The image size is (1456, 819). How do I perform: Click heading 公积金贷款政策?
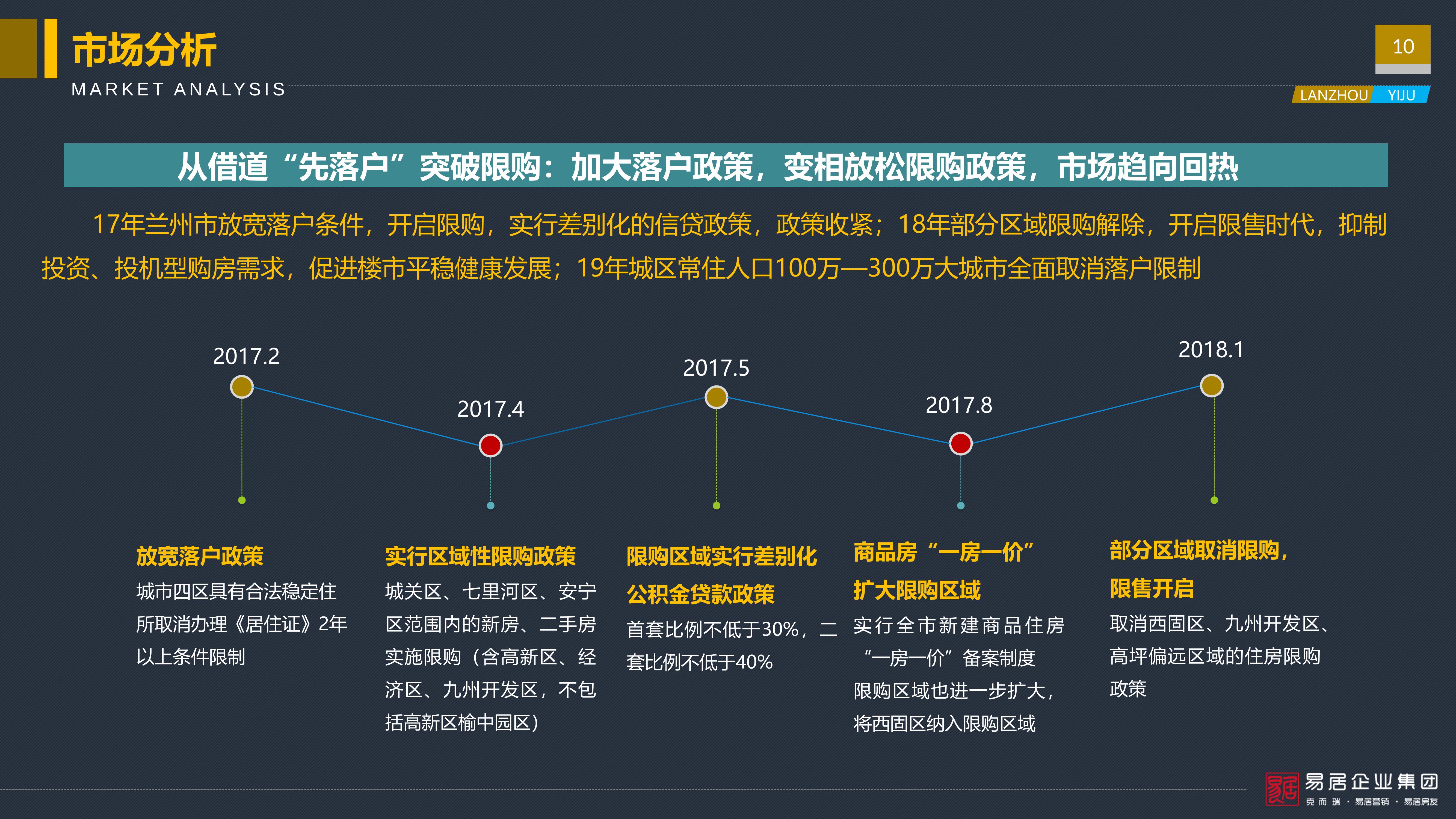[x=700, y=595]
